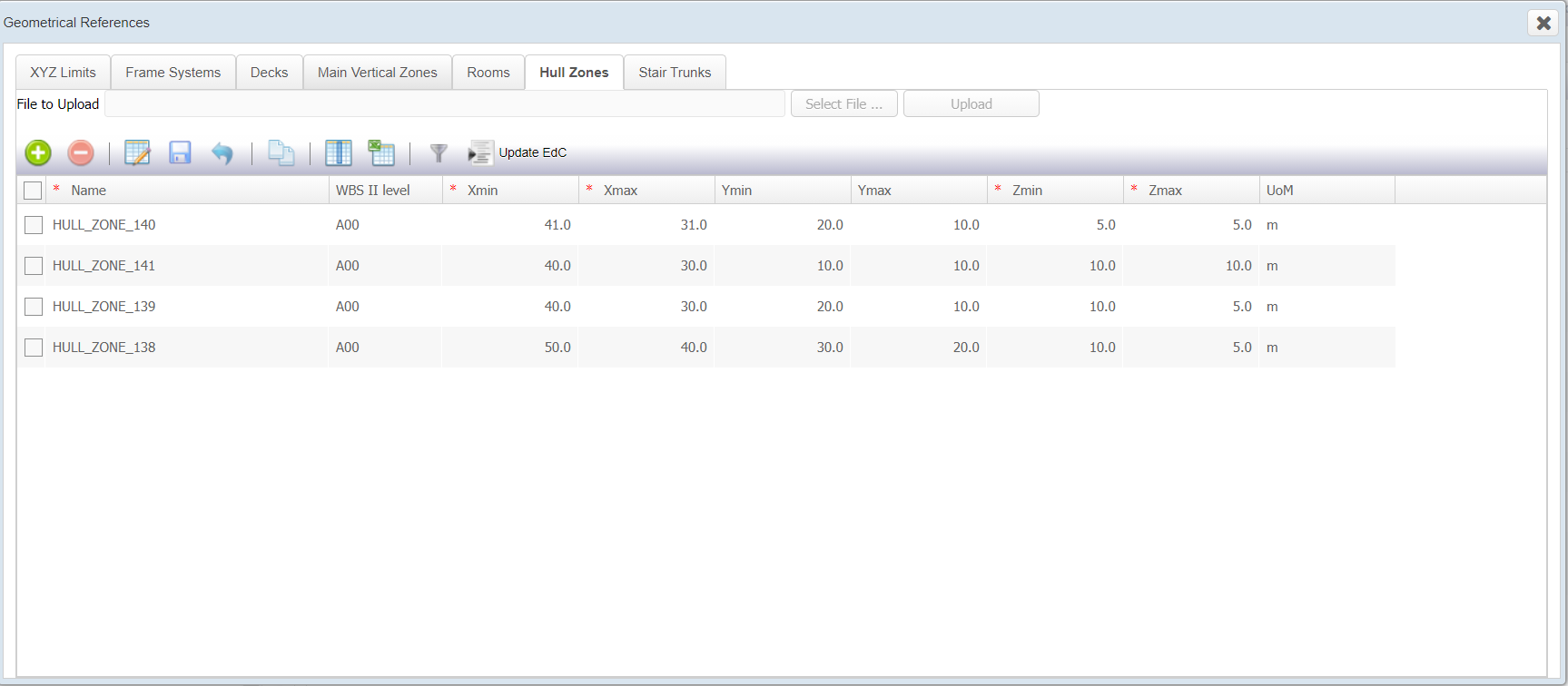Open the column chooser icon
The height and width of the screenshot is (686, 1568).
click(339, 152)
